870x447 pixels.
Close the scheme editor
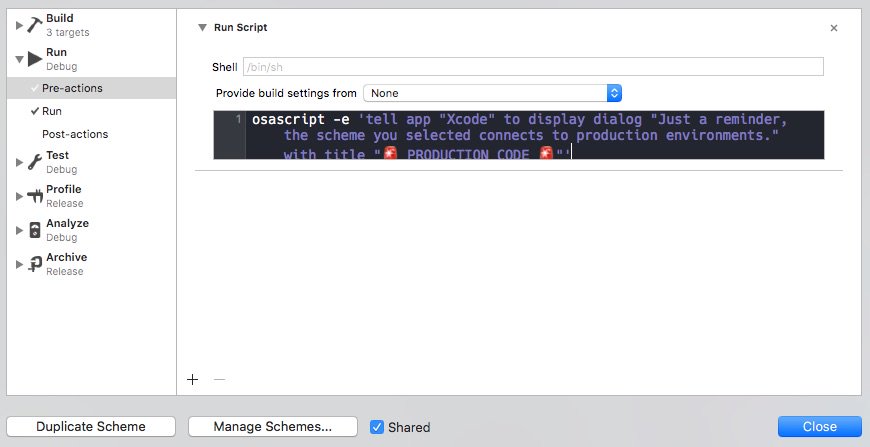point(820,426)
